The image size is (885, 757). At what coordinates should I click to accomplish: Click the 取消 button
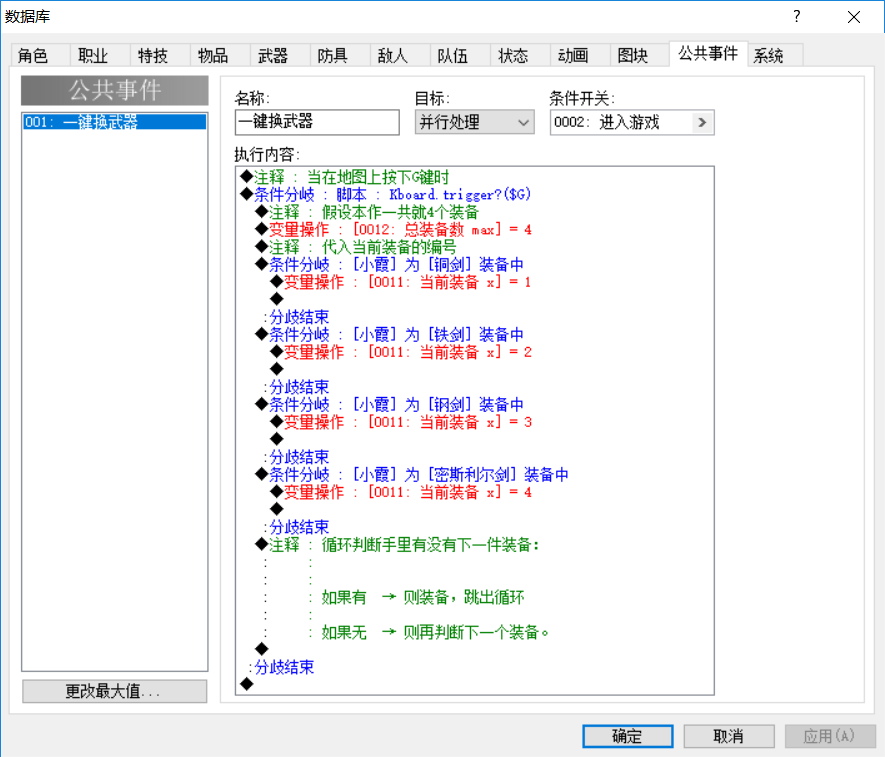pyautogui.click(x=729, y=736)
